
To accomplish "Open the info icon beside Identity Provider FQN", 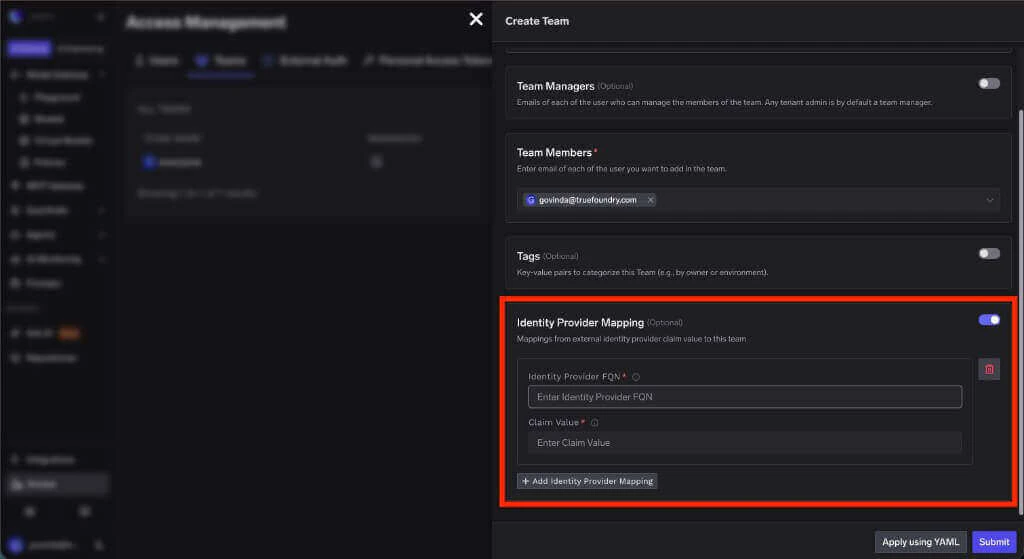I will pos(635,377).
